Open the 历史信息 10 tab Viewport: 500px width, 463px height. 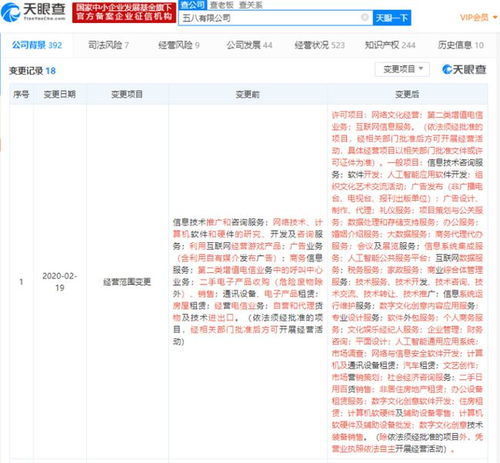tap(460, 45)
